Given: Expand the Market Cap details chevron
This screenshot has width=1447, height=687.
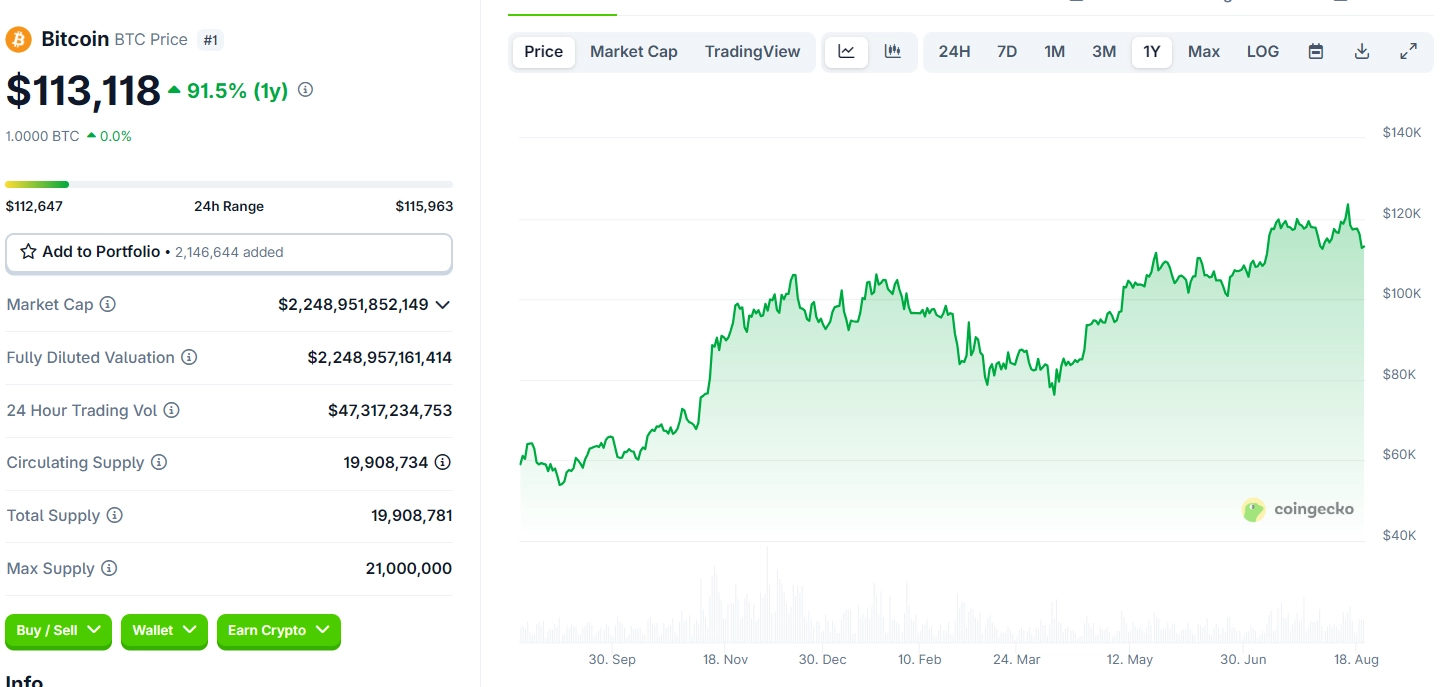Looking at the screenshot, I should click(443, 304).
